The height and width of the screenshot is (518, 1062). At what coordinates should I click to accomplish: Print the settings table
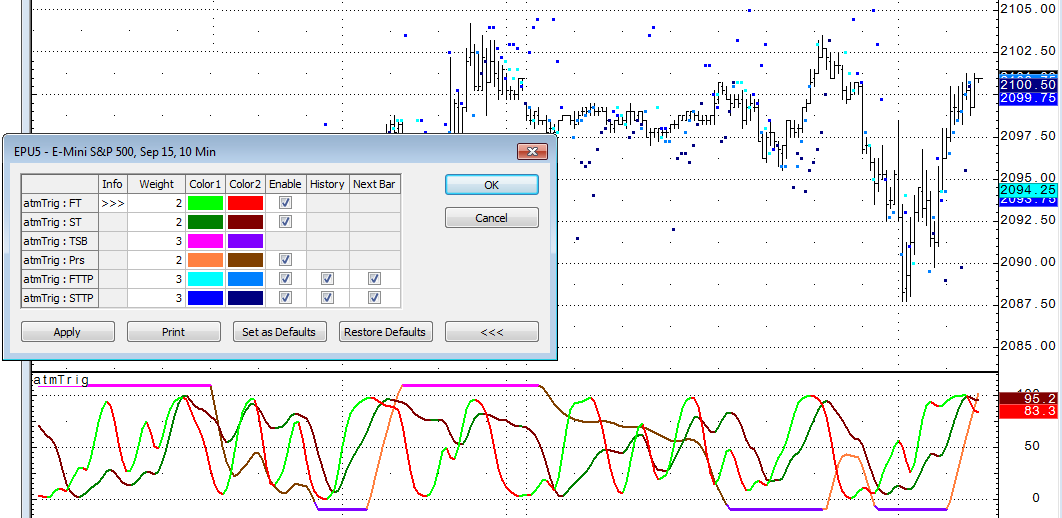174,332
